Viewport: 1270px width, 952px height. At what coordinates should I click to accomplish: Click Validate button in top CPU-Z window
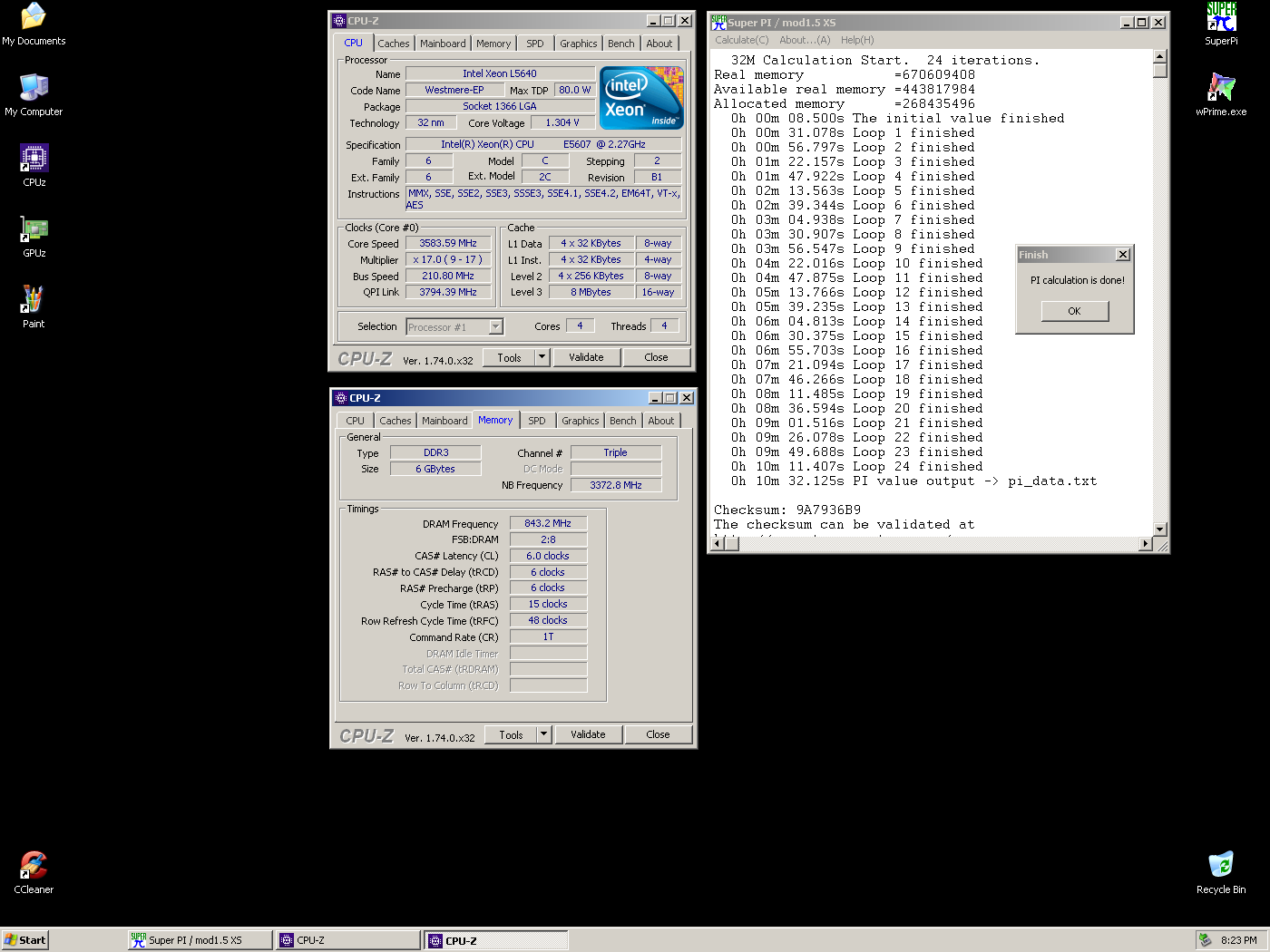(x=586, y=357)
